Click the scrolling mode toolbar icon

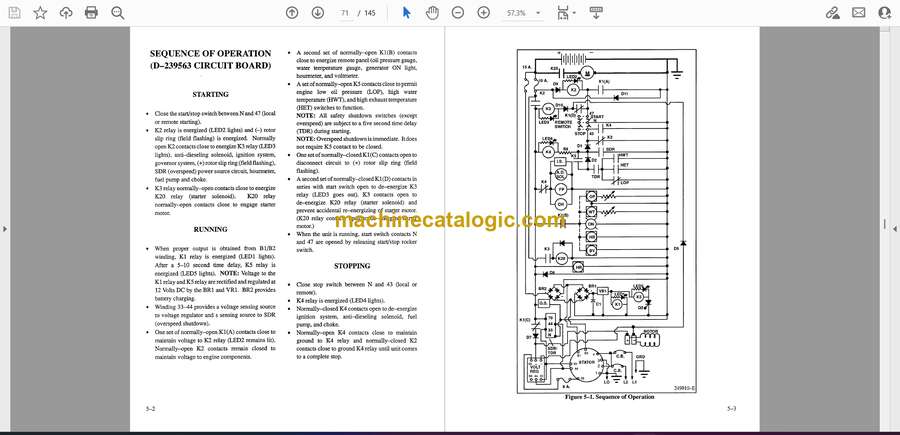click(x=596, y=13)
